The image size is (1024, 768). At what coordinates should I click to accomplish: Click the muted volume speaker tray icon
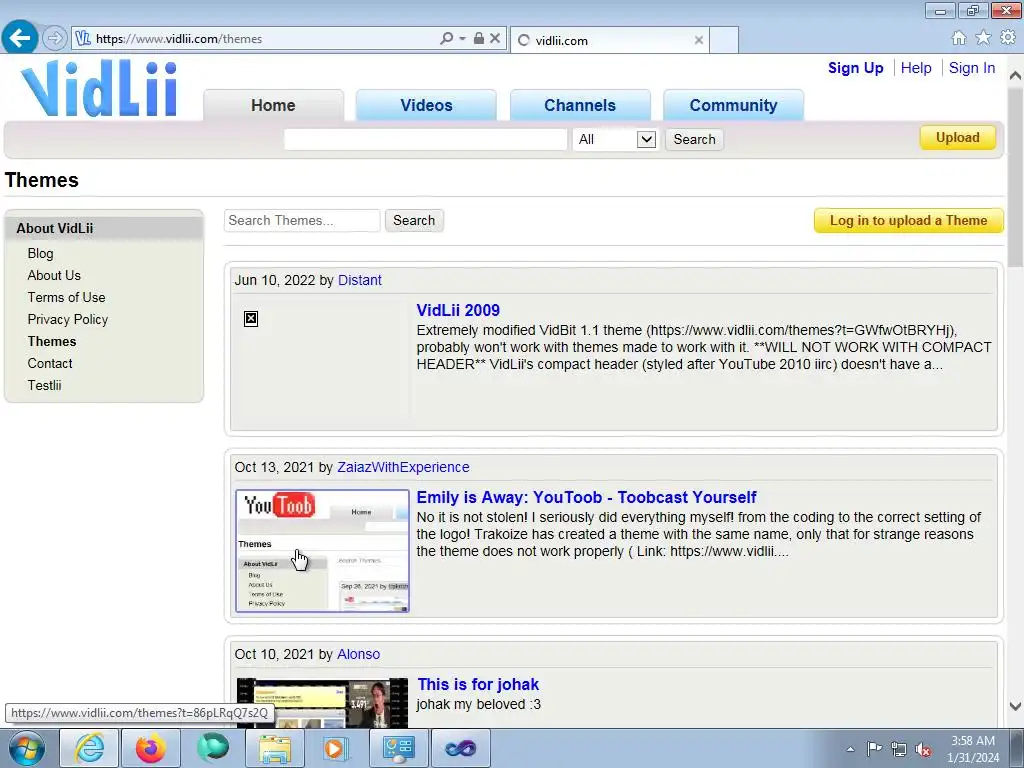(923, 749)
